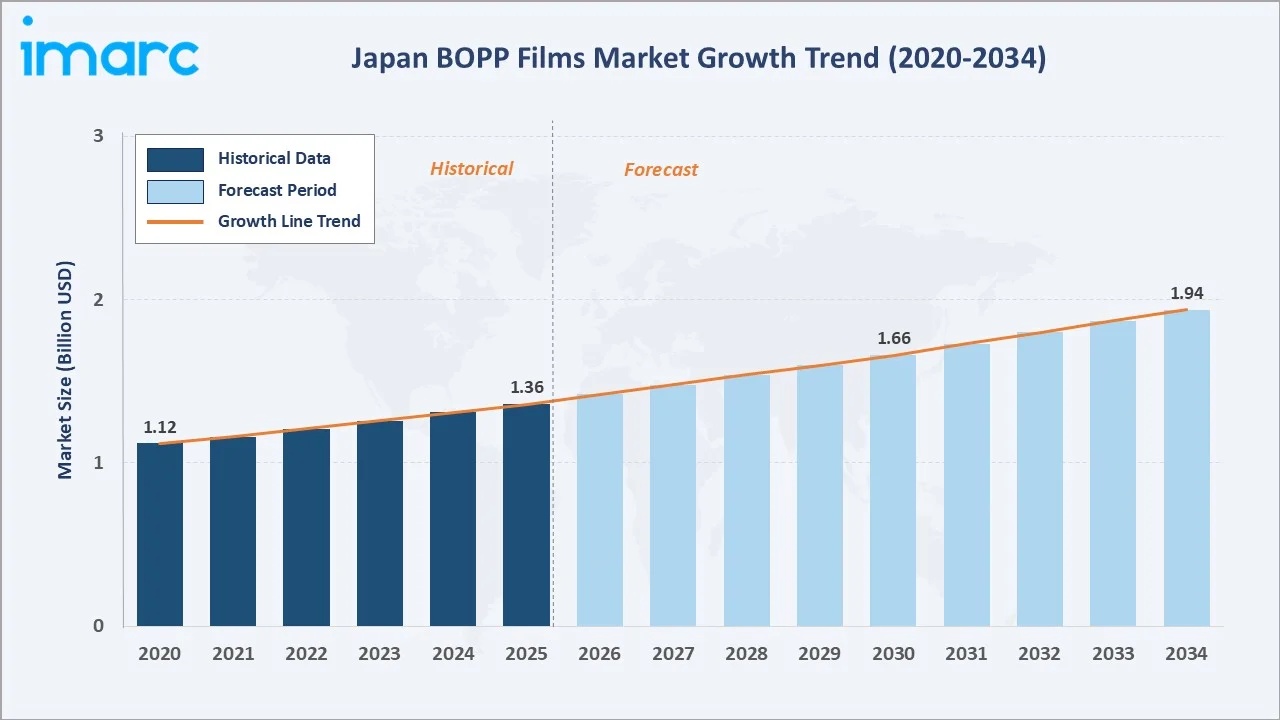Click the '2032' x-axis label

[x=1040, y=654]
